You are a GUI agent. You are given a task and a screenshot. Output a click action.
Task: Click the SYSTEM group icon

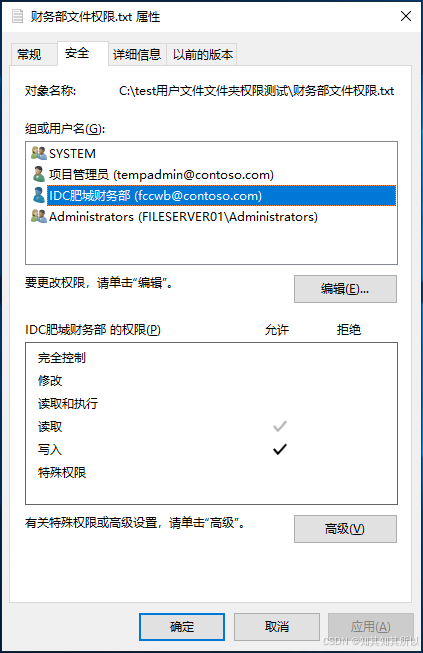(39, 153)
